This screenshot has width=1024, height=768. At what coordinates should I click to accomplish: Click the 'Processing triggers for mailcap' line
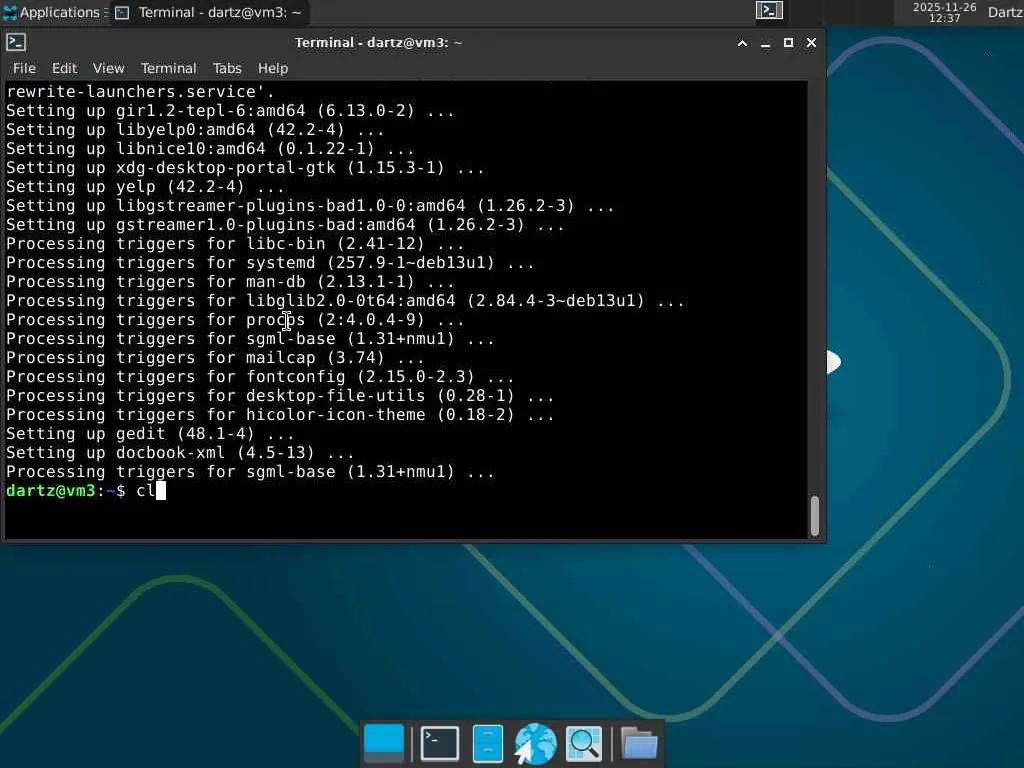tap(215, 358)
